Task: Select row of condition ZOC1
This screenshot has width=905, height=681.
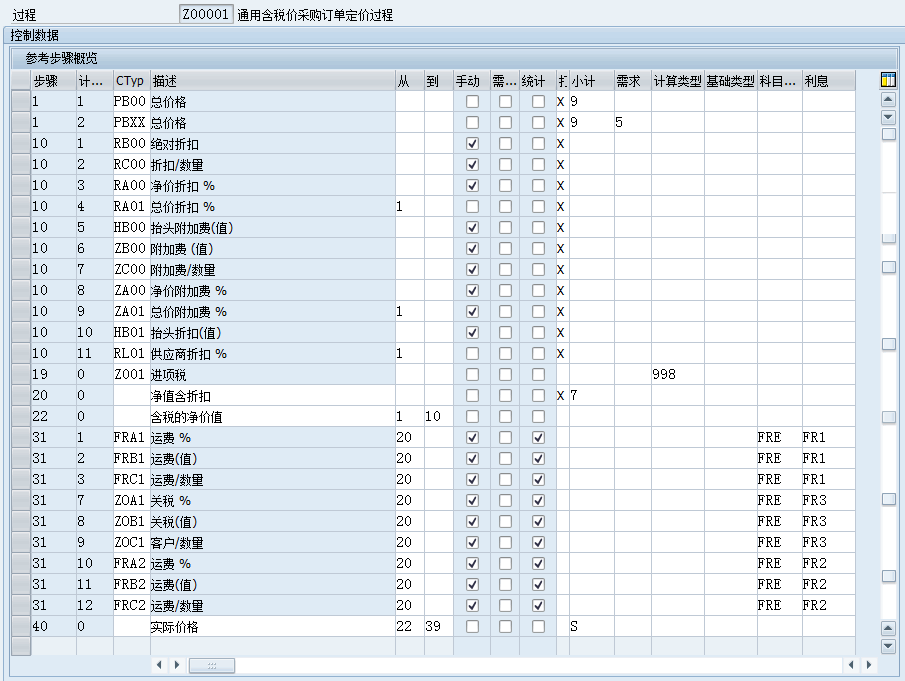Action: tap(21, 542)
